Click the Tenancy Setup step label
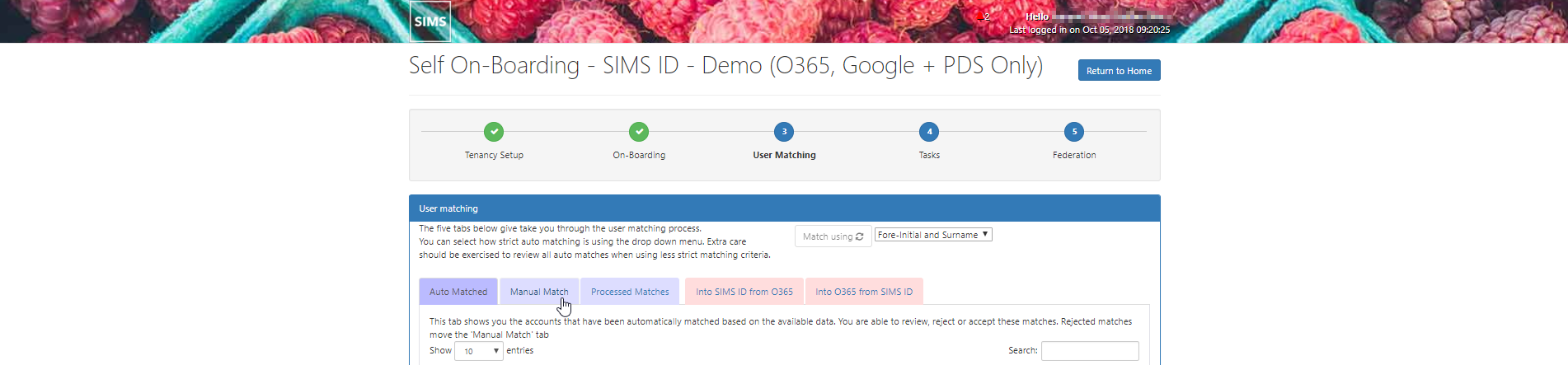 click(494, 155)
